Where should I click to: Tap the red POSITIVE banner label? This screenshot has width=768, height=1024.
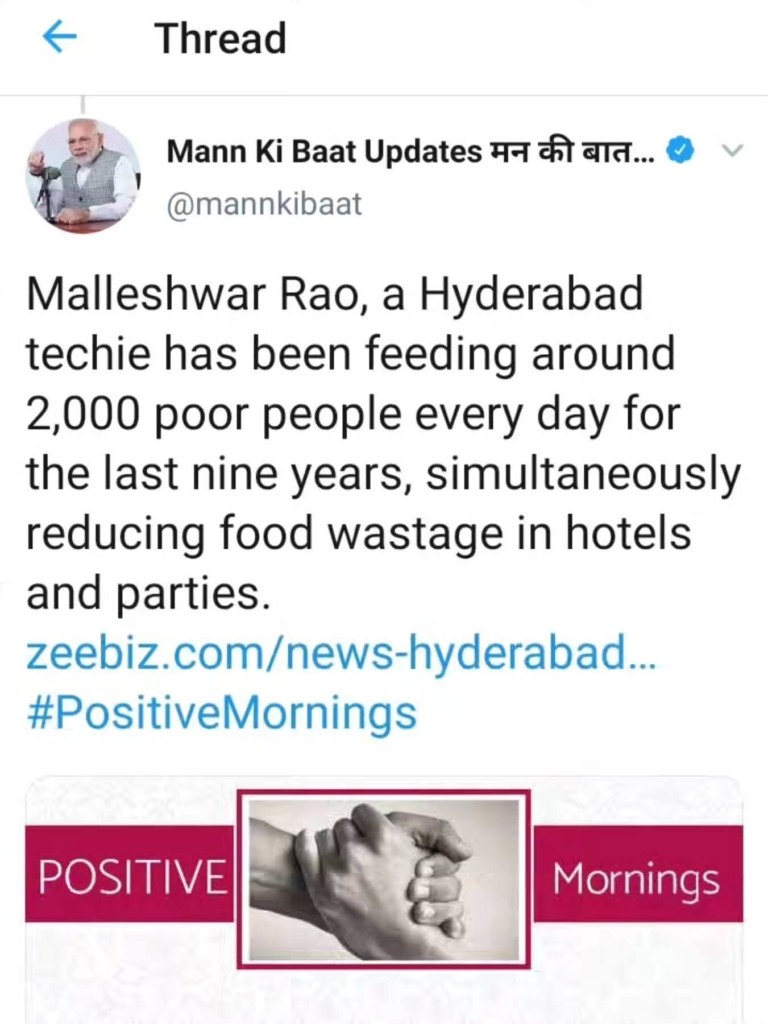tap(130, 877)
